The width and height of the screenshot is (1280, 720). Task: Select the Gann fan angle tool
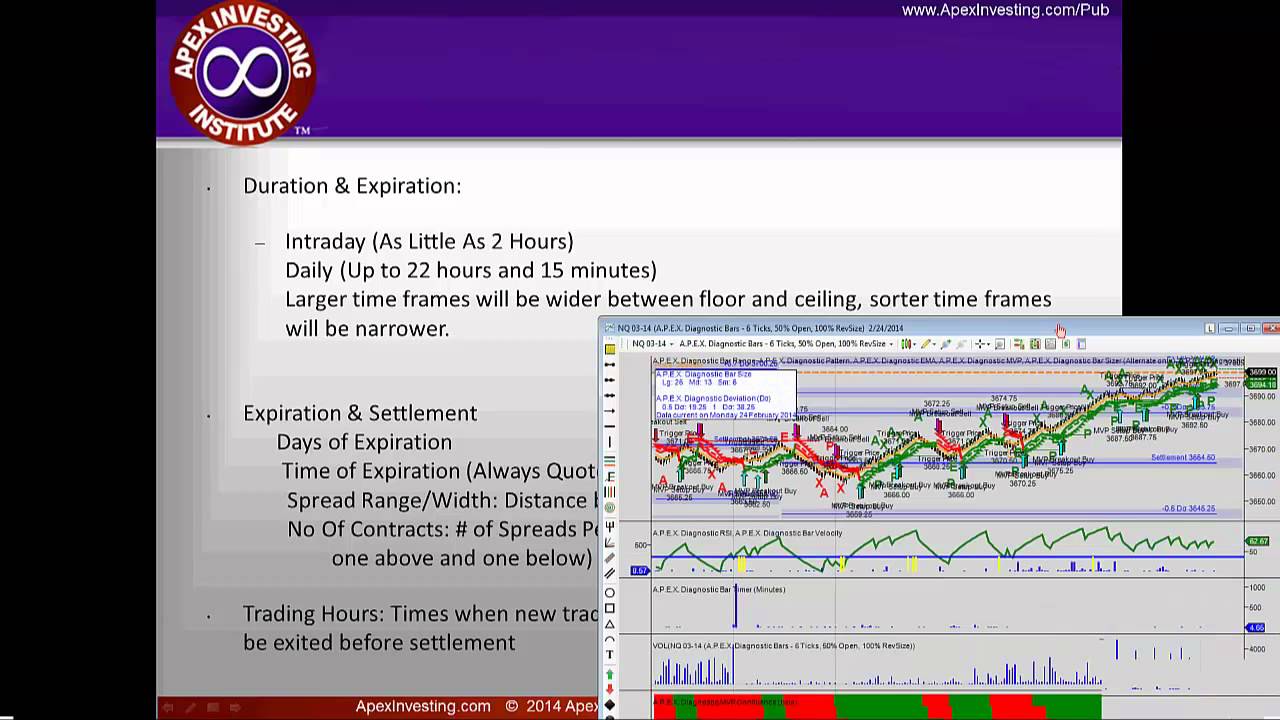tap(610, 541)
